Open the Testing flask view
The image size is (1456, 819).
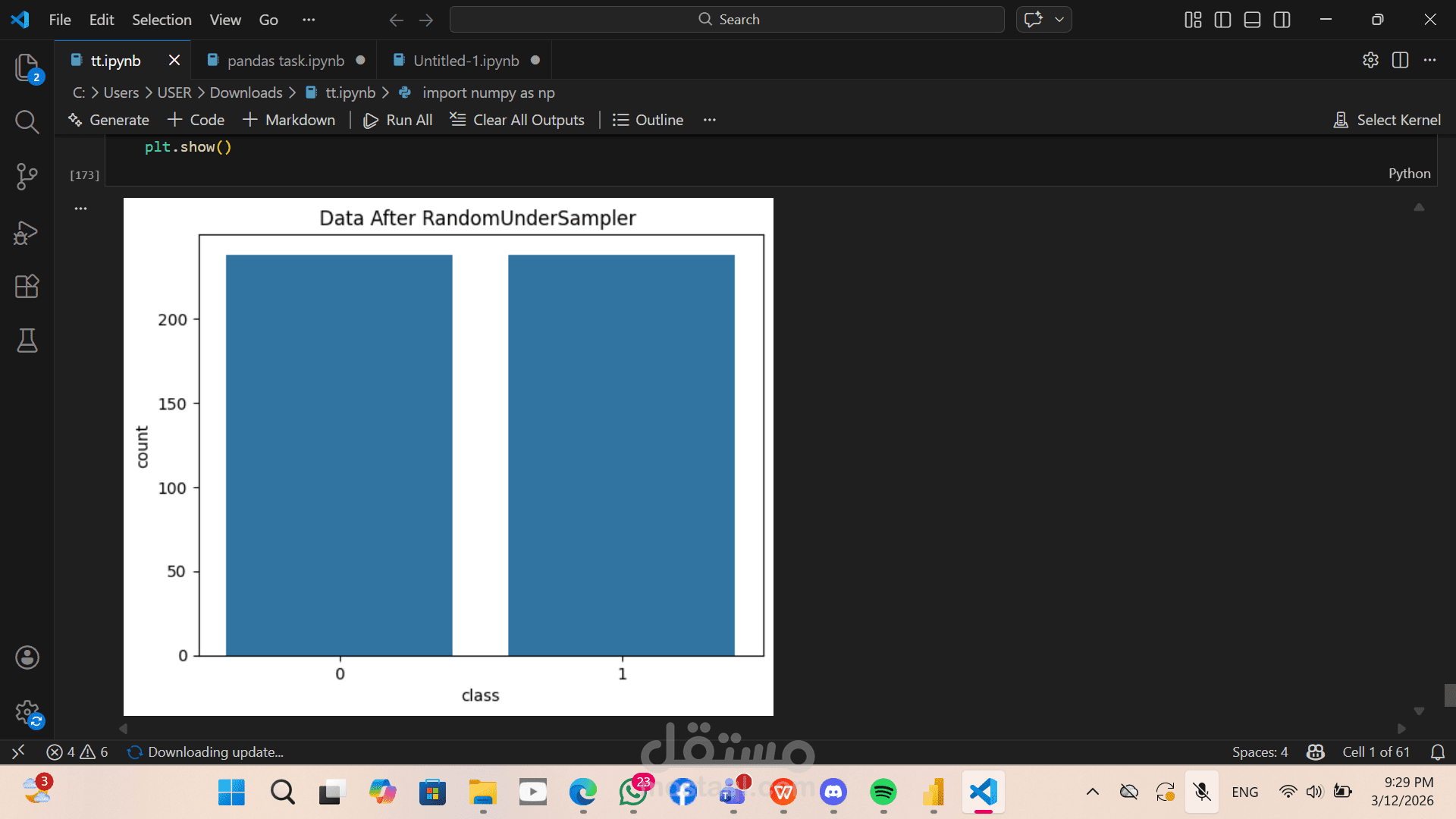[27, 340]
